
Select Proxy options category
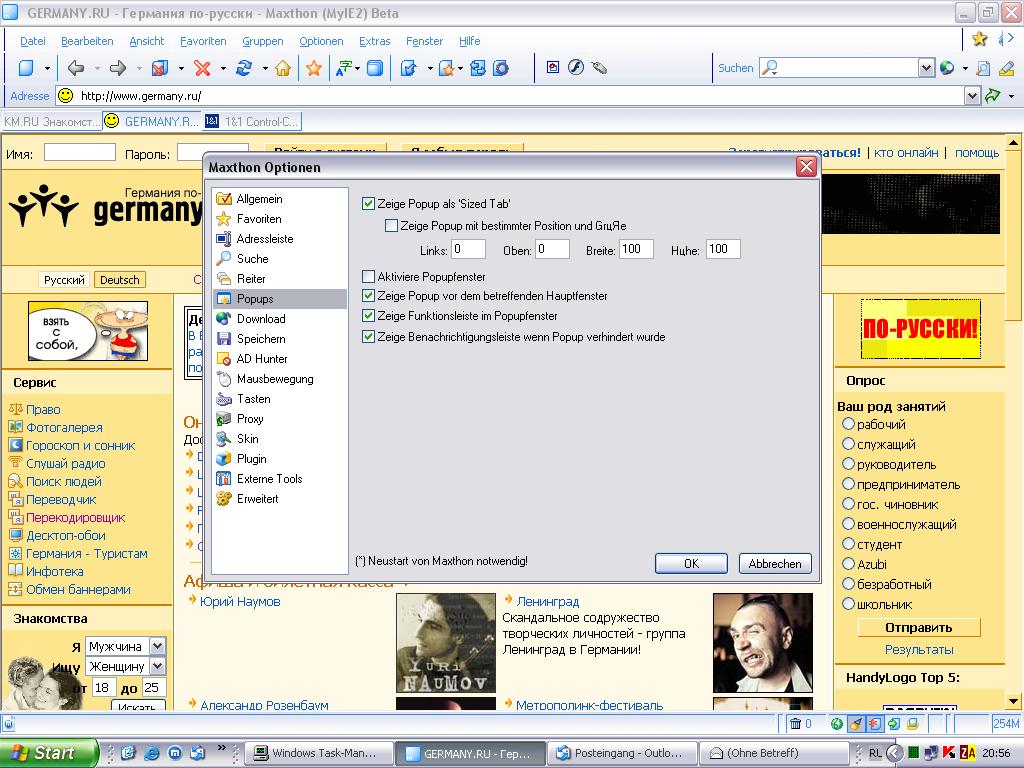(x=249, y=419)
